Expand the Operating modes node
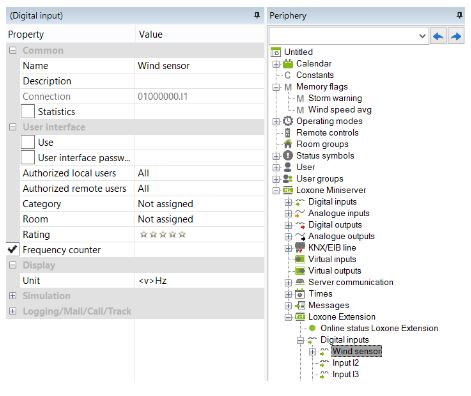The width and height of the screenshot is (471, 396). pos(276,121)
